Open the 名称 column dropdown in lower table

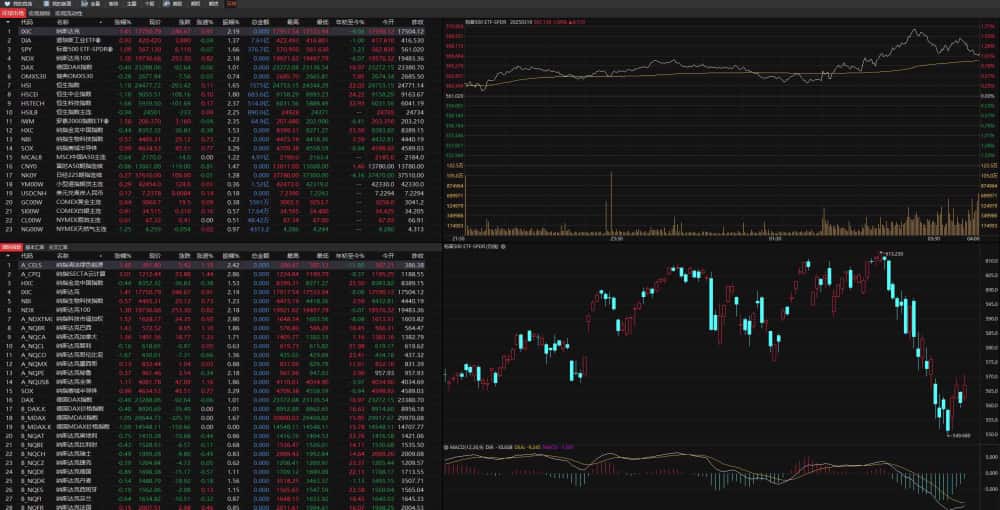click(x=100, y=256)
